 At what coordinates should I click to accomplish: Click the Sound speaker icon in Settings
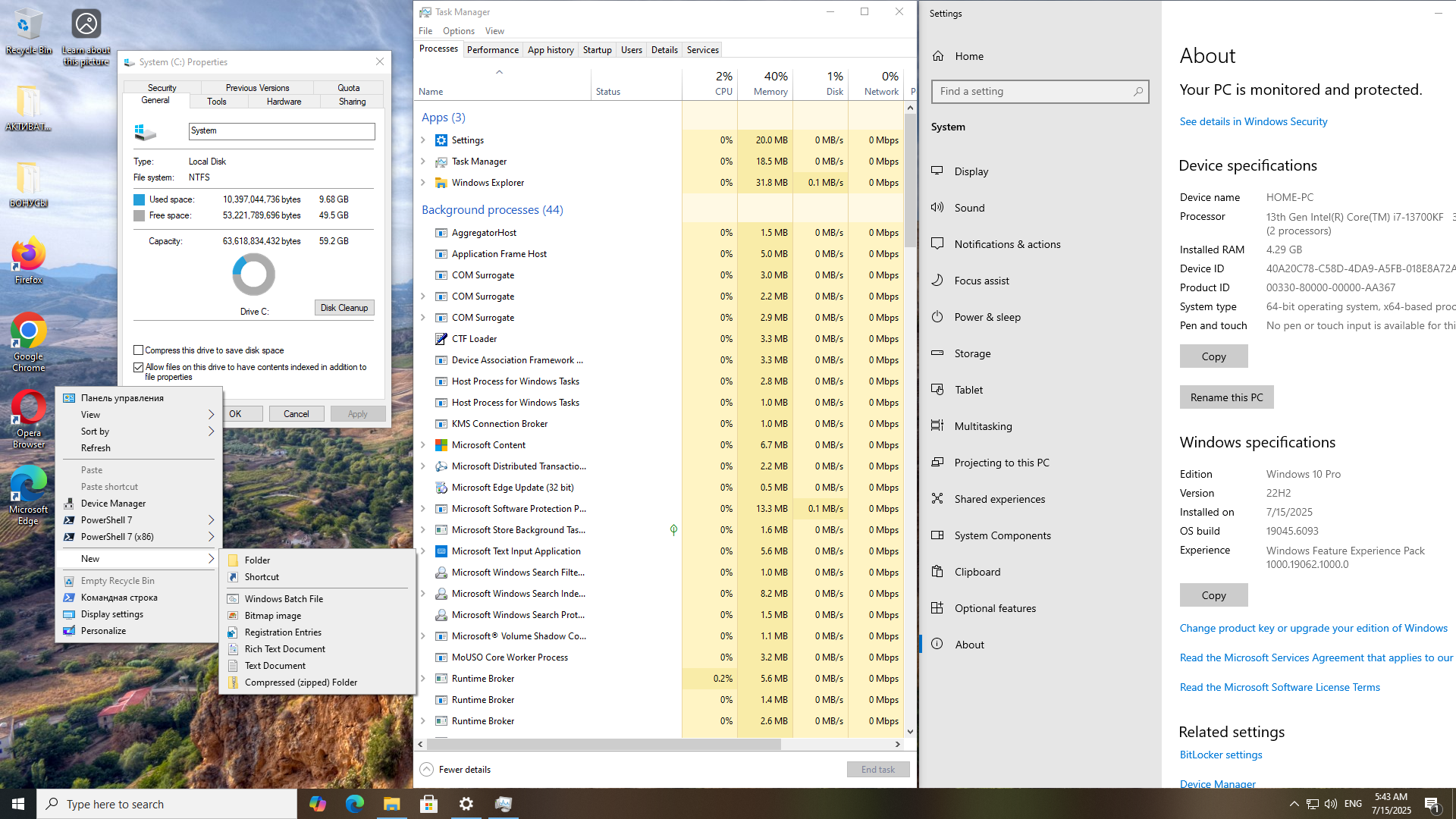(x=937, y=208)
